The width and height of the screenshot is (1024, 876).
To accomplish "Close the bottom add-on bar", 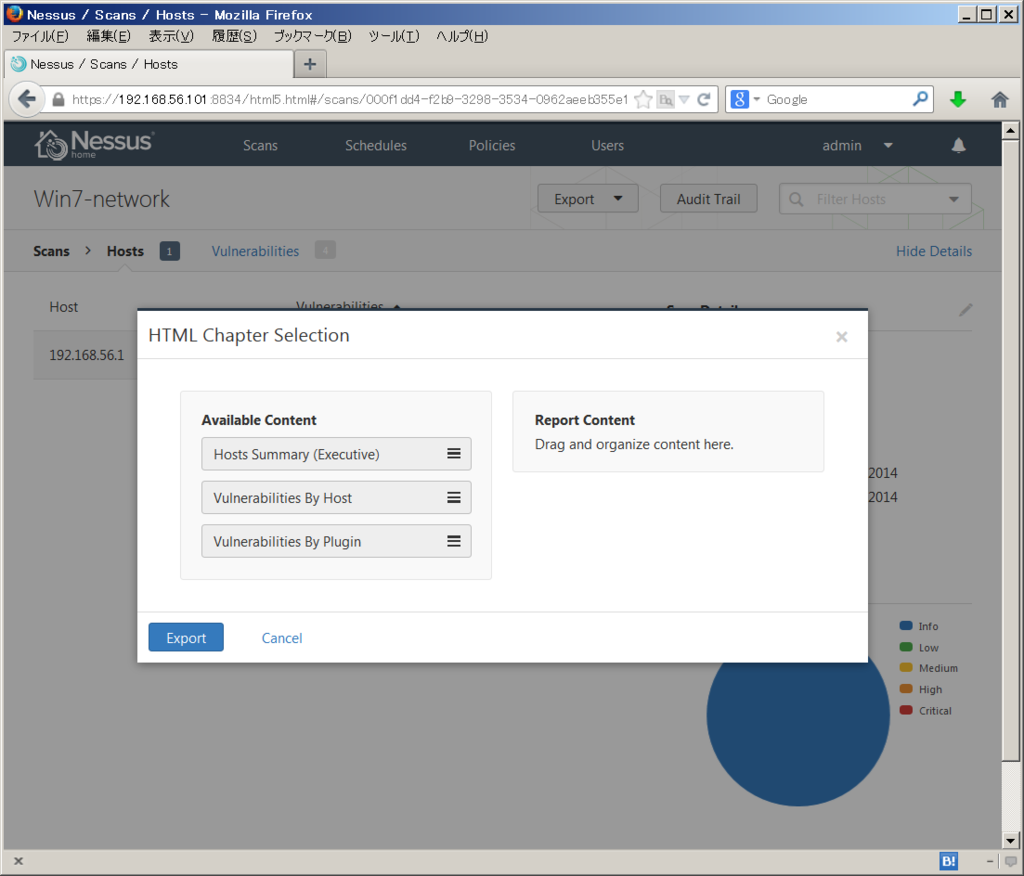I will tap(18, 861).
